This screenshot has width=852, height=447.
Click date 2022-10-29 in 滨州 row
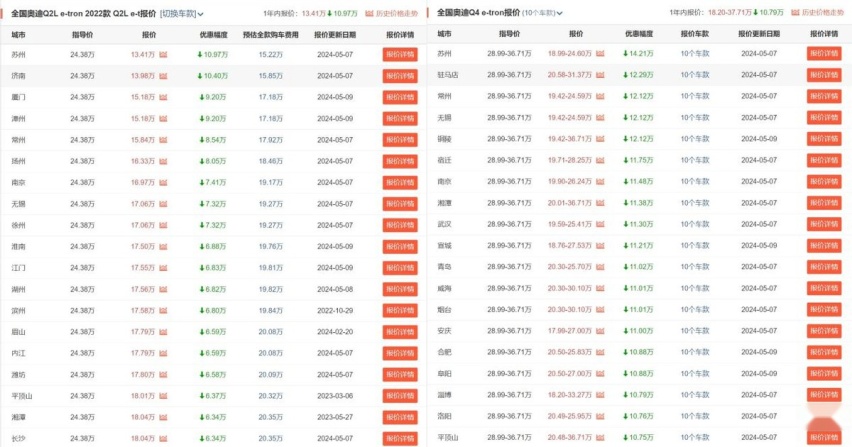coord(335,311)
